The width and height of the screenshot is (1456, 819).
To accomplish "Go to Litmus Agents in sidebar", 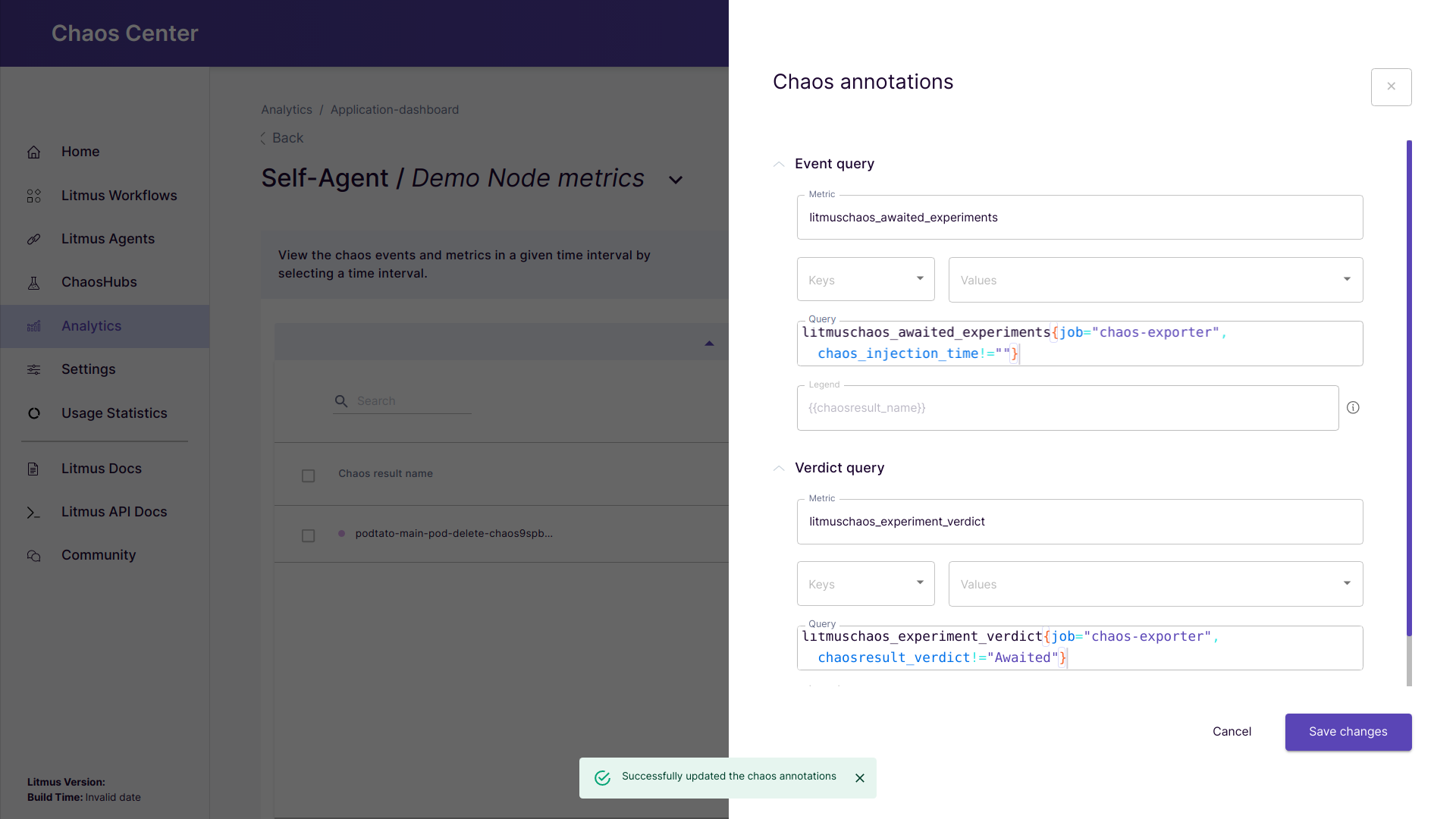I will pyautogui.click(x=108, y=239).
